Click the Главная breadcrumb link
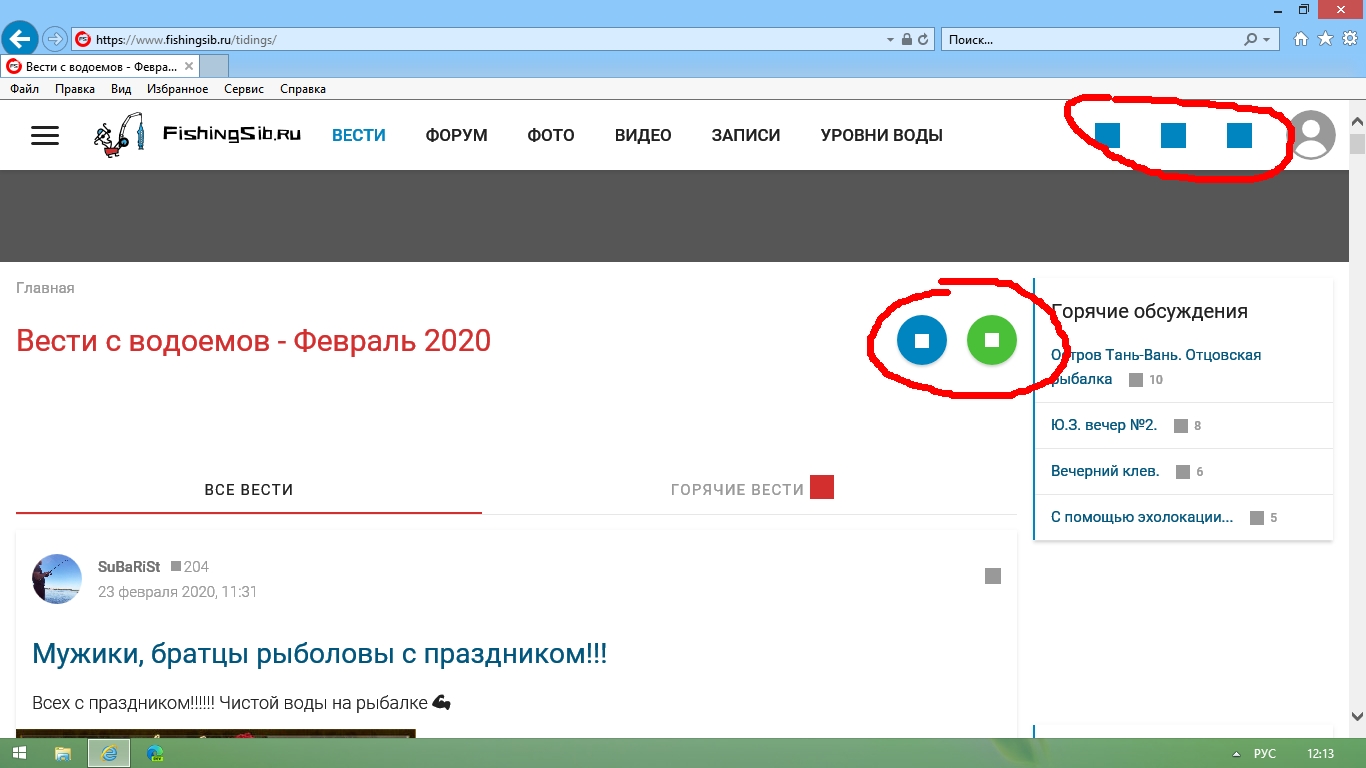This screenshot has width=1366, height=768. click(x=45, y=288)
